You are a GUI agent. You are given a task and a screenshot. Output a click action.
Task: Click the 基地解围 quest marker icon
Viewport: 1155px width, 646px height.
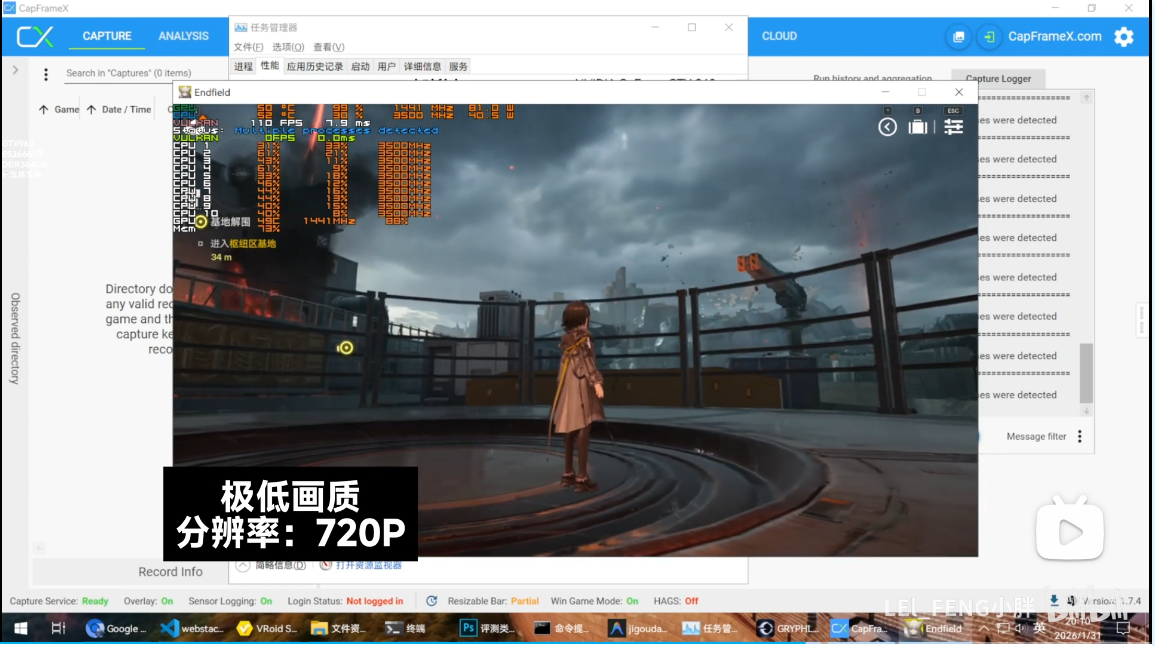tap(200, 222)
